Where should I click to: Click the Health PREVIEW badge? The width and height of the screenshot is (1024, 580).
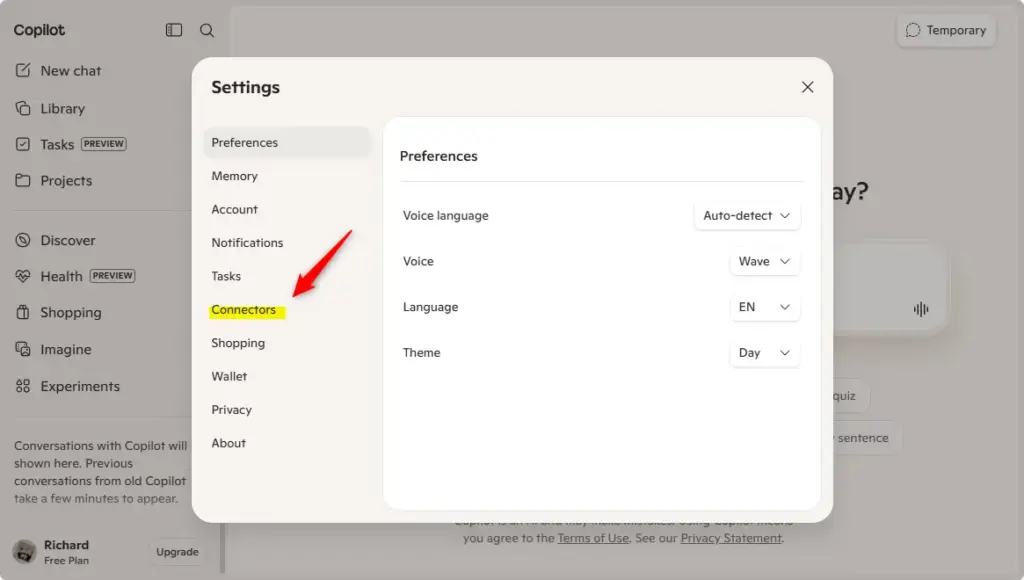tap(112, 276)
